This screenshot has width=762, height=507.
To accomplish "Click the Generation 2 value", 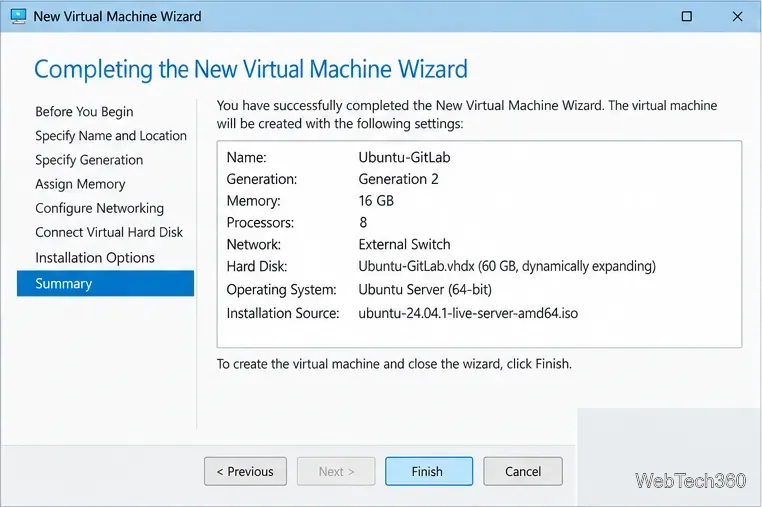I will click(398, 179).
